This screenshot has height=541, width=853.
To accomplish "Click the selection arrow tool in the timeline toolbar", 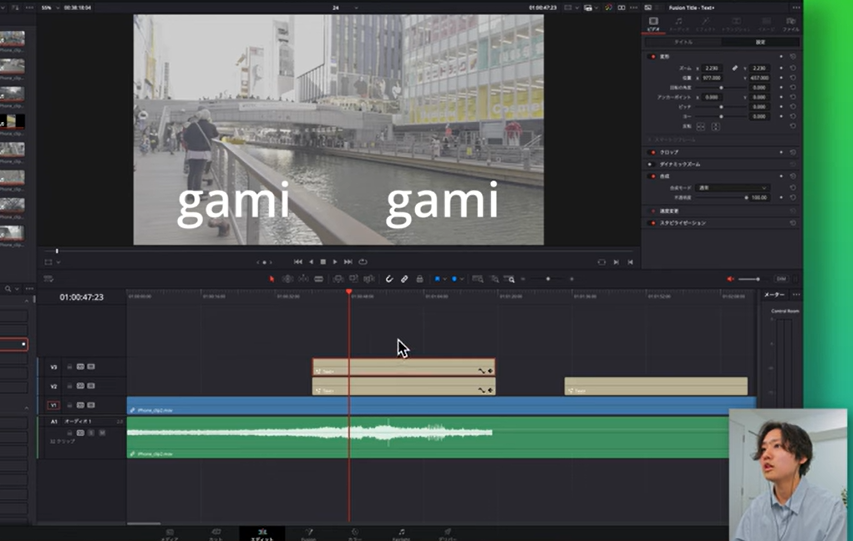I will pyautogui.click(x=272, y=279).
